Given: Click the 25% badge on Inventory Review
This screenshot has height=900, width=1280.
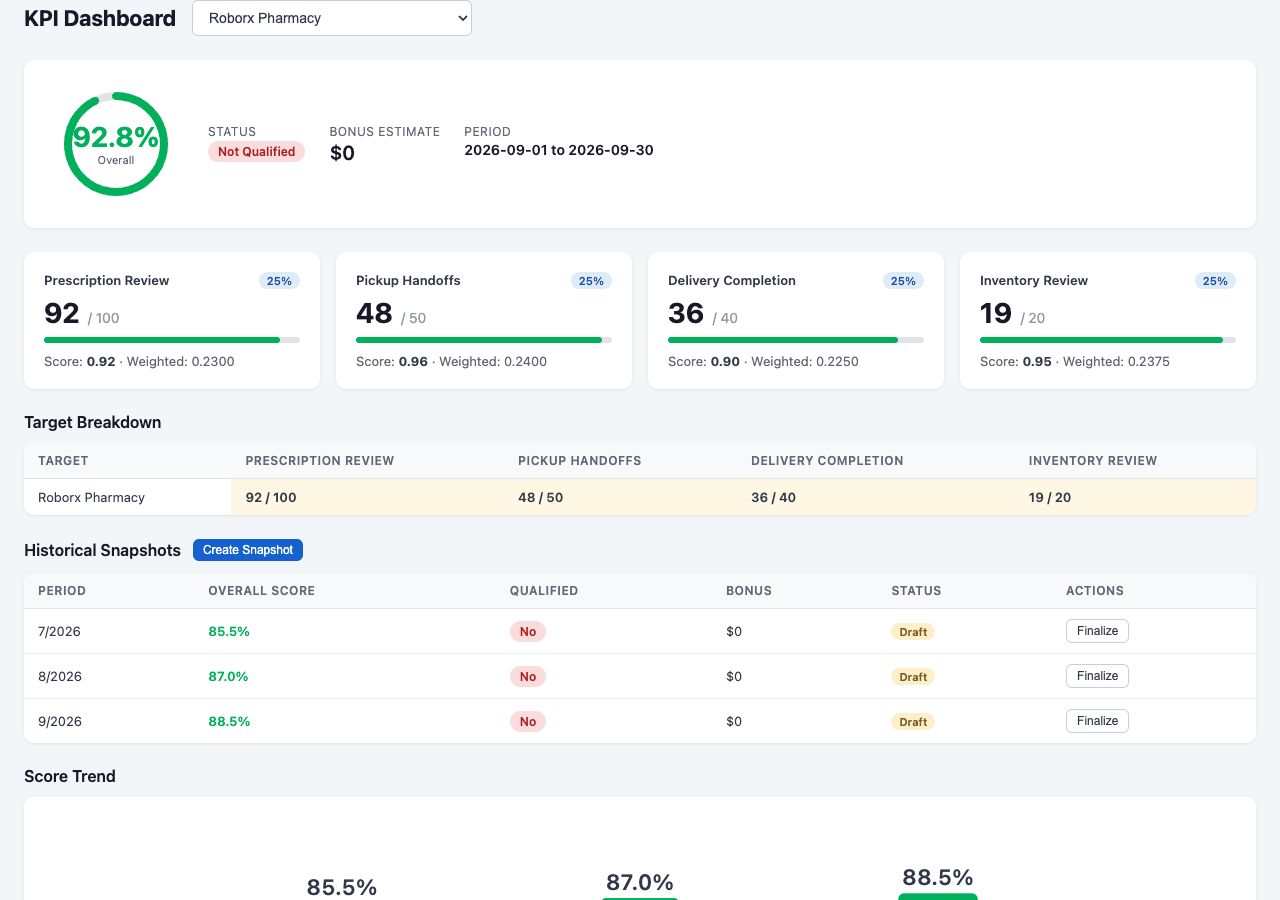Looking at the screenshot, I should tap(1215, 281).
